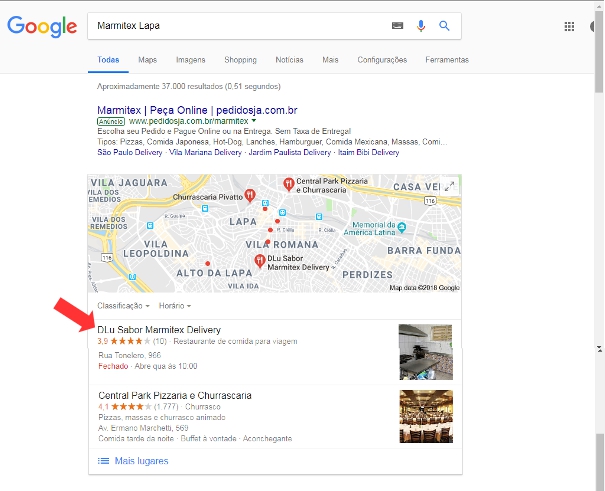Click the Central Park Pizzaria map pin

pos(289,184)
